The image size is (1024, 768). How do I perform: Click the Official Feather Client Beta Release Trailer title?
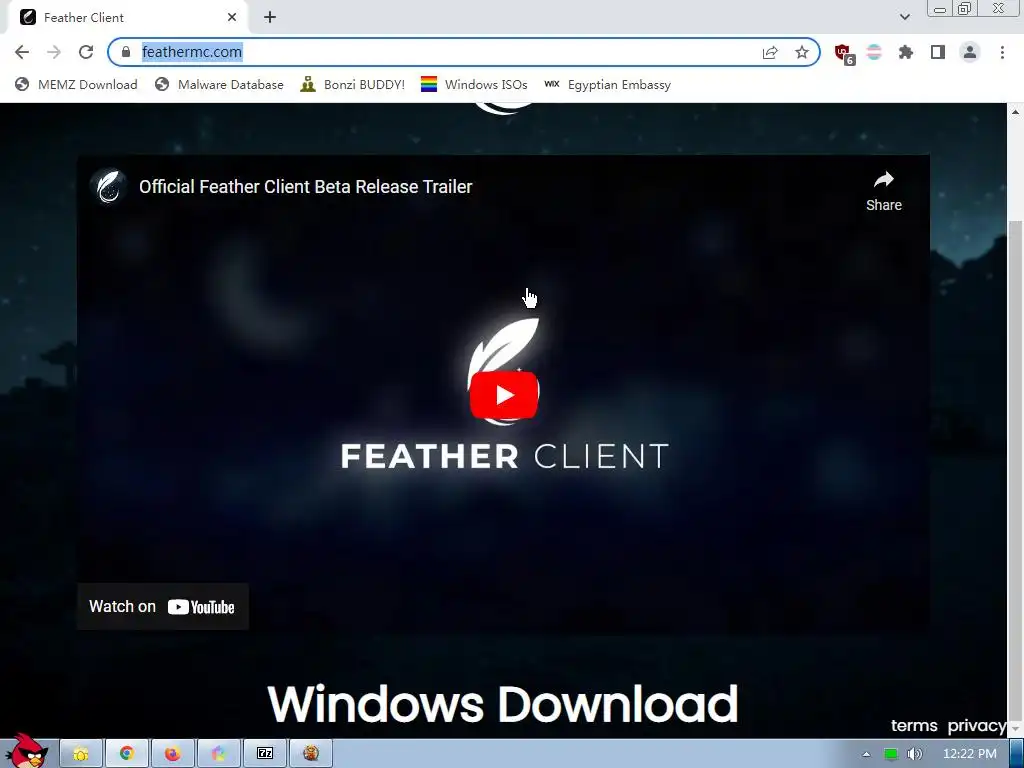coord(306,187)
